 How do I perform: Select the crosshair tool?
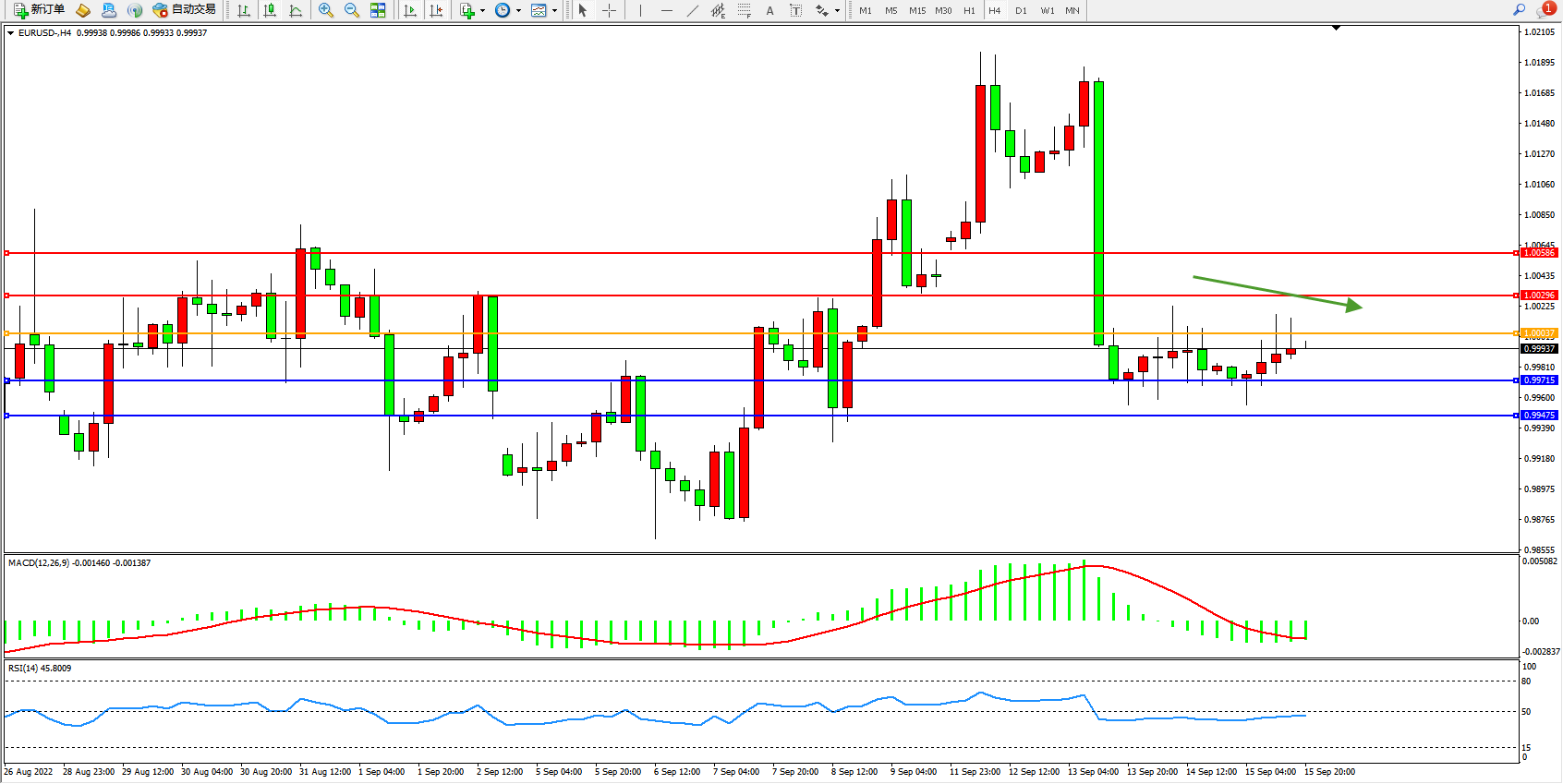pos(610,10)
